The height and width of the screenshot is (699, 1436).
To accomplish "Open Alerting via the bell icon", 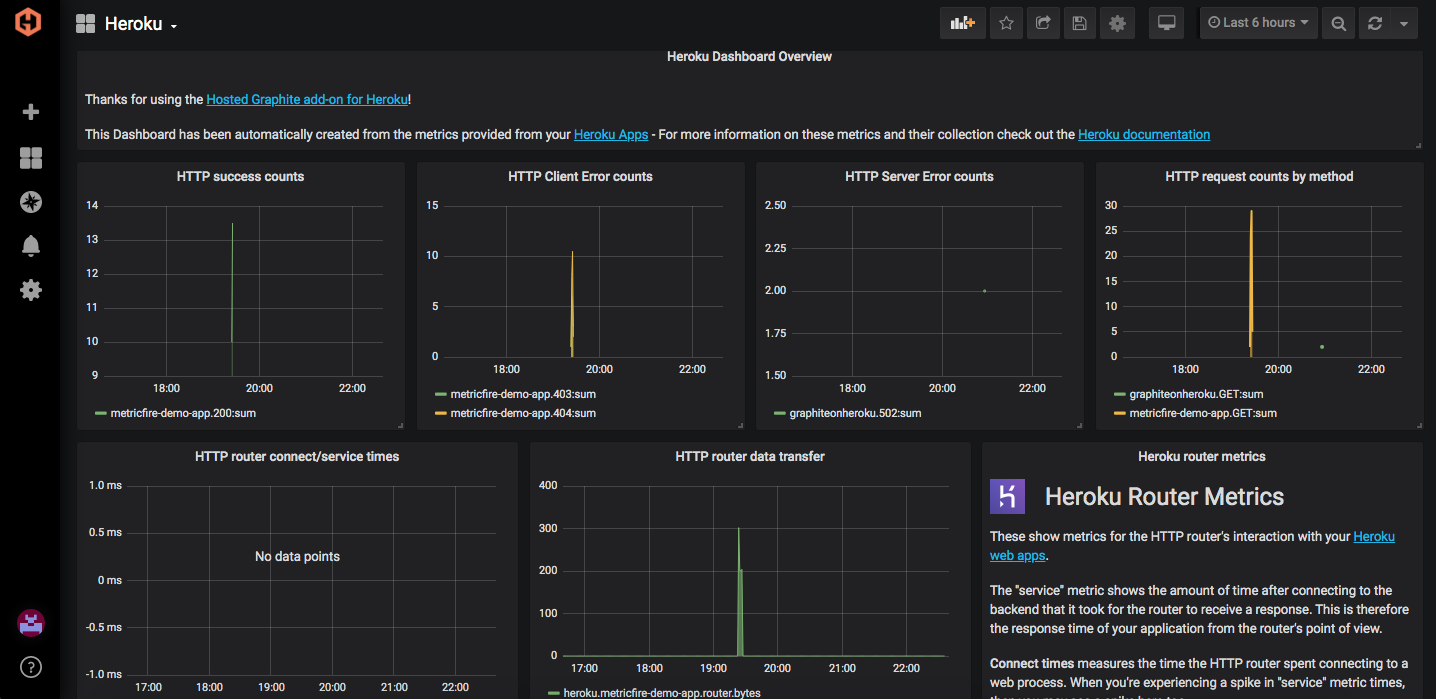I will 31,246.
